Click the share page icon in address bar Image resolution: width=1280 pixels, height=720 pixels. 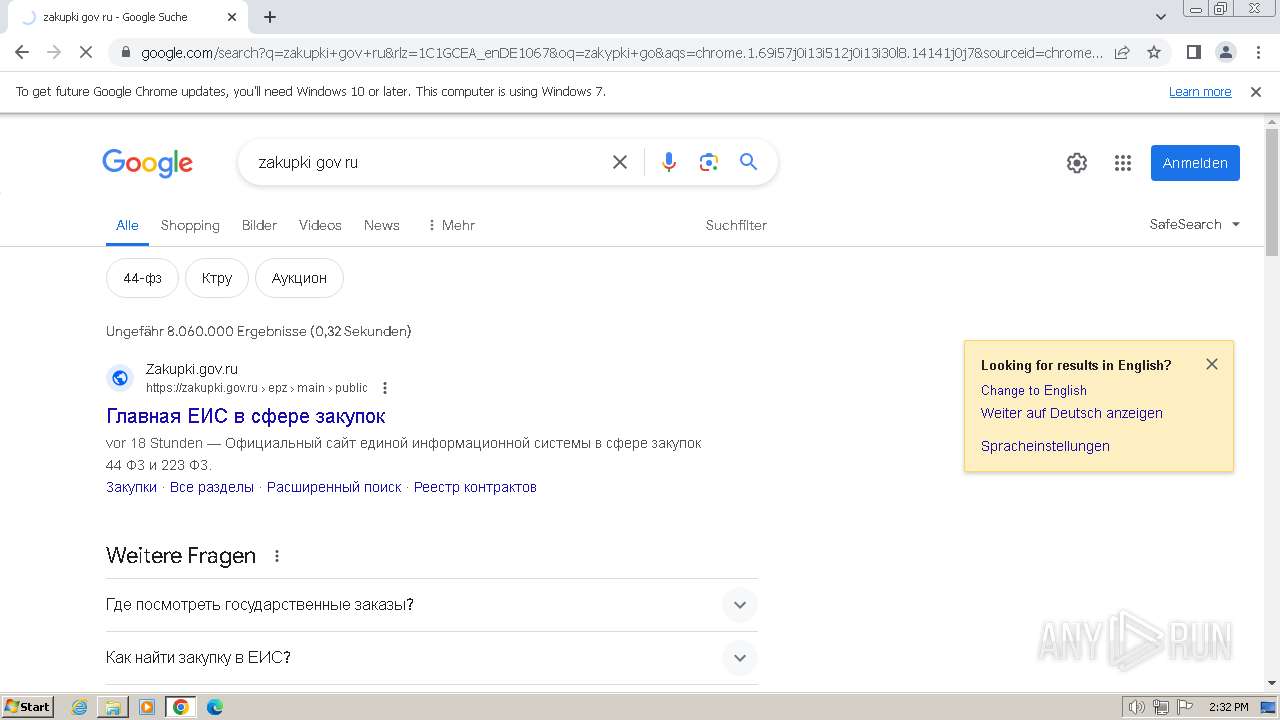(1122, 52)
